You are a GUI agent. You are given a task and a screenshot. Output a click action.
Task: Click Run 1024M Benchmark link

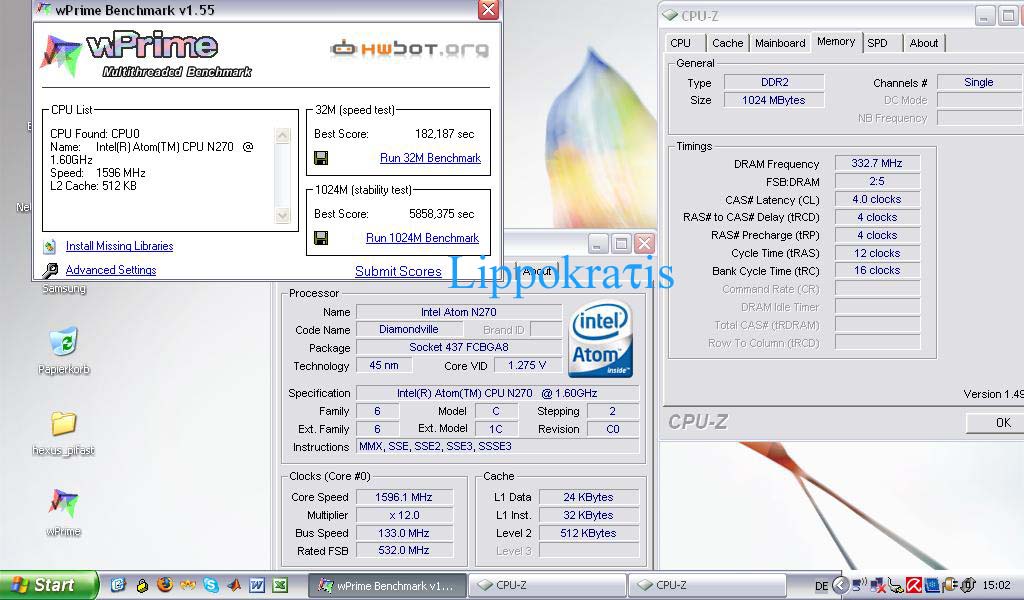pos(422,238)
